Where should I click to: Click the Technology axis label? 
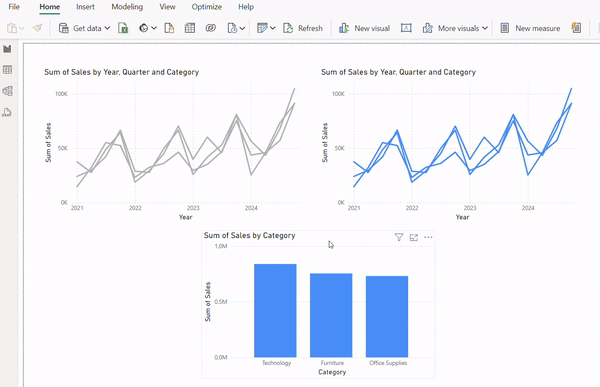point(276,363)
